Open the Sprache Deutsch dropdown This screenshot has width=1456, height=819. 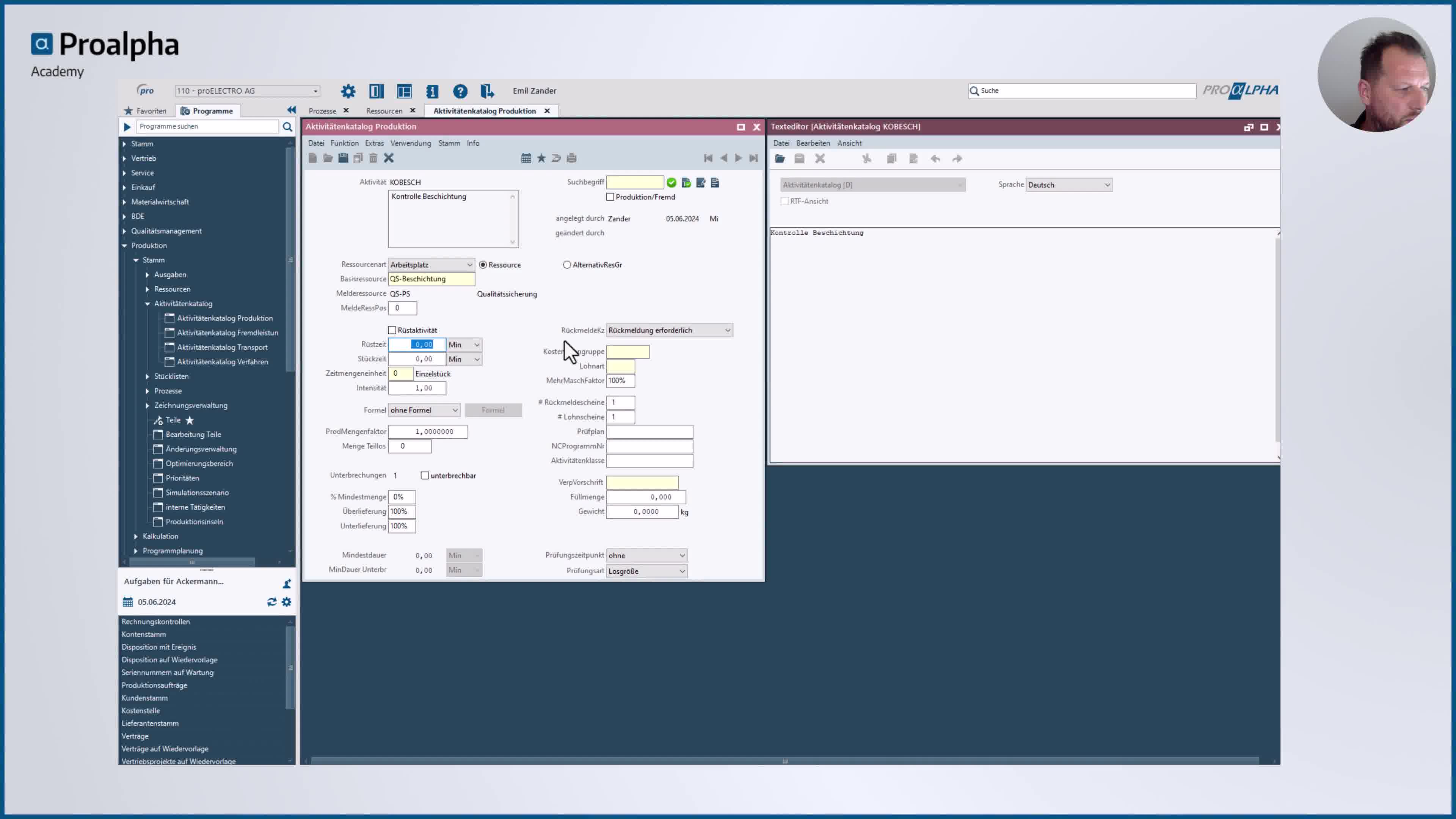[x=1069, y=185]
